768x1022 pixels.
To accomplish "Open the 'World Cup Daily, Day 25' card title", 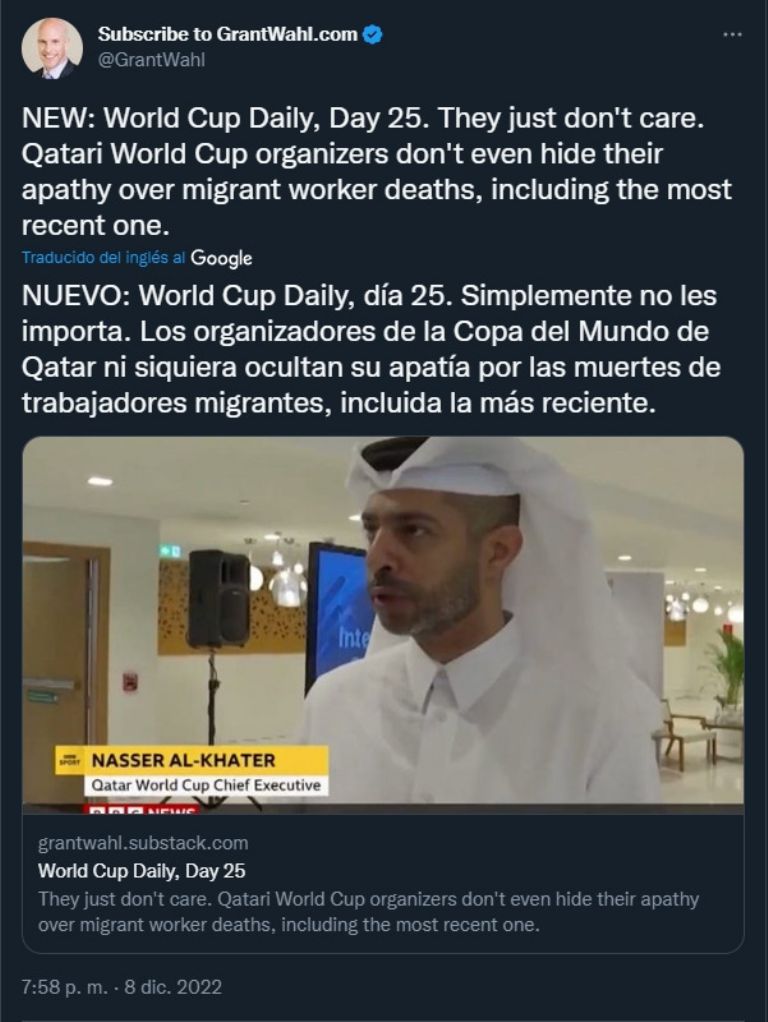I will click(x=141, y=871).
